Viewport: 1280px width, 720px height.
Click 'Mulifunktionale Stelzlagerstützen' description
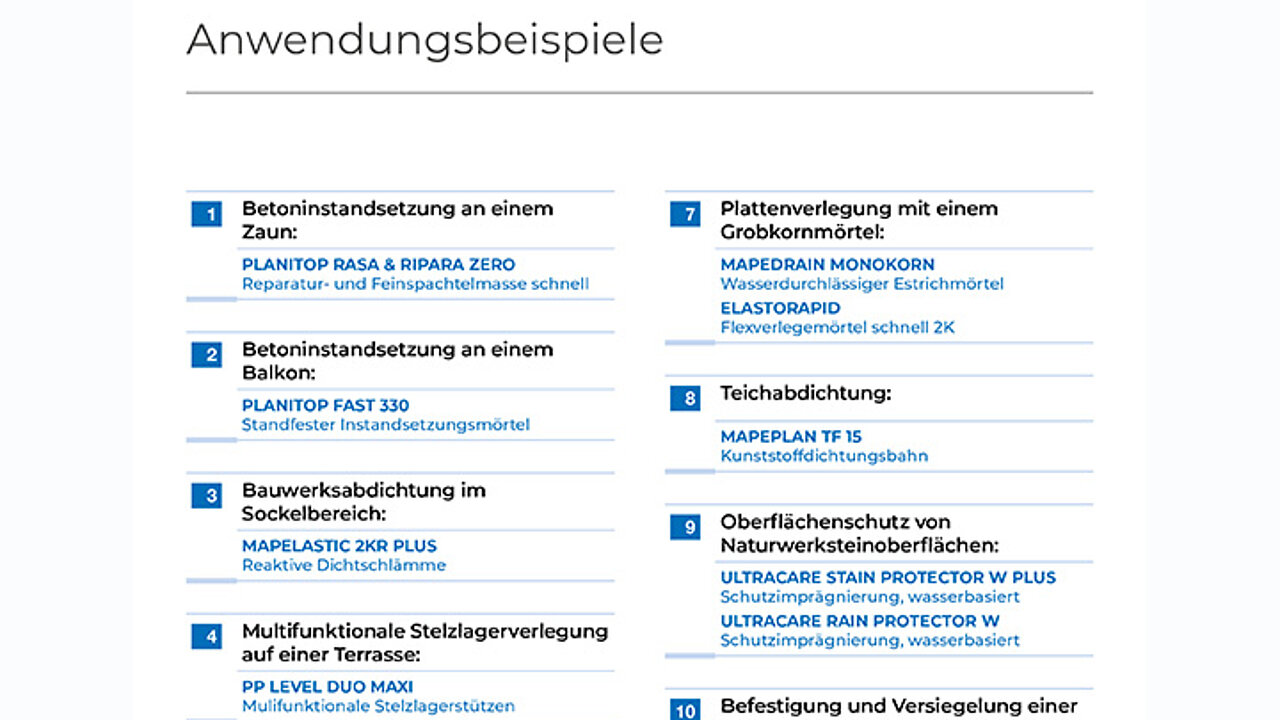[x=378, y=706]
